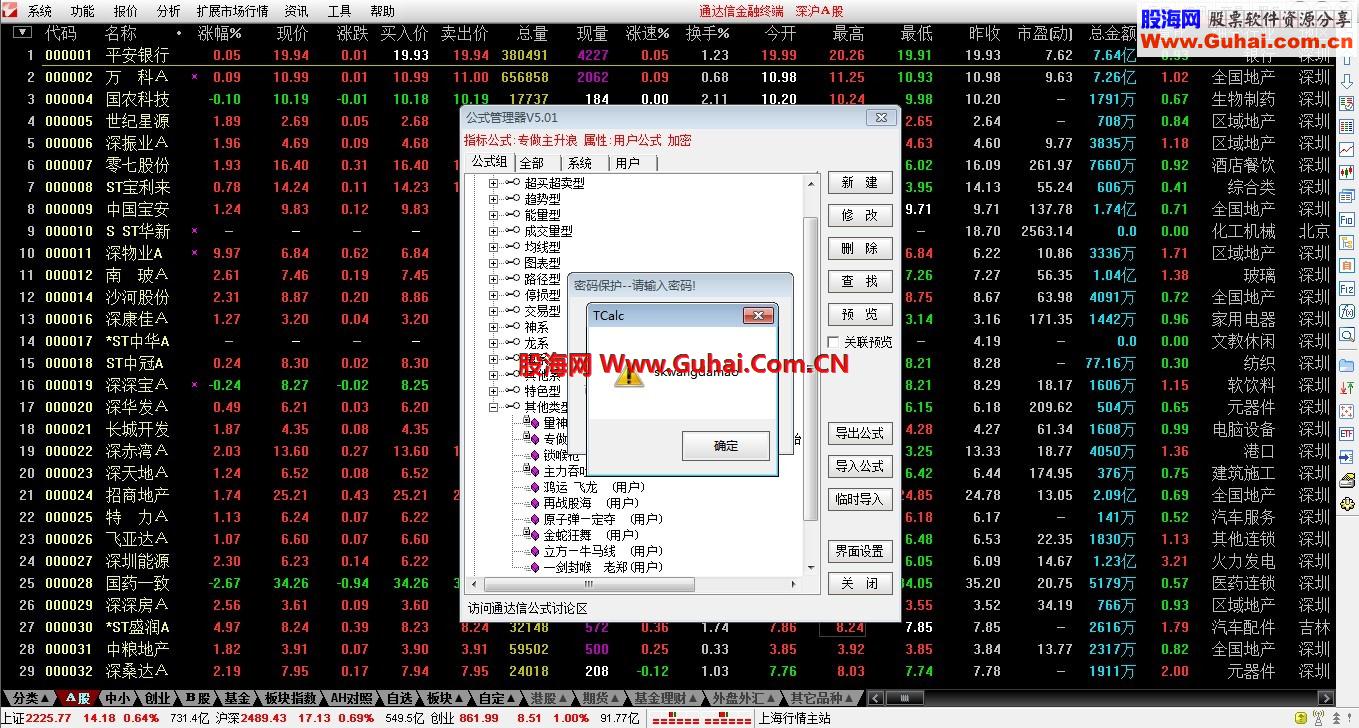This screenshot has height=728, width=1359.
Task: Select 立方一牛马线 formula in tree
Action: (x=602, y=551)
